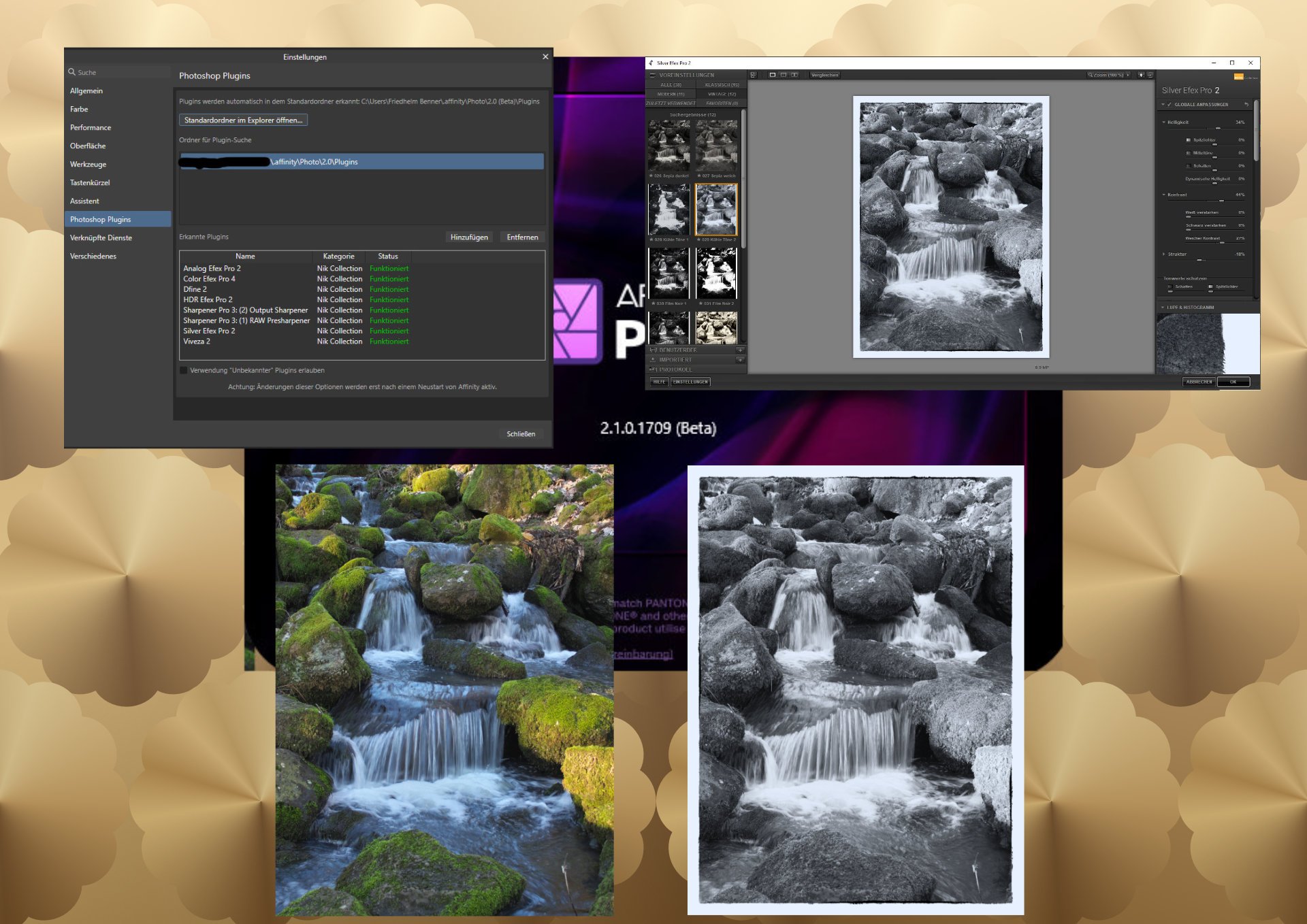Image resolution: width=1307 pixels, height=924 pixels.
Task: Click OK in Silver Efex Pro
Action: click(1233, 382)
